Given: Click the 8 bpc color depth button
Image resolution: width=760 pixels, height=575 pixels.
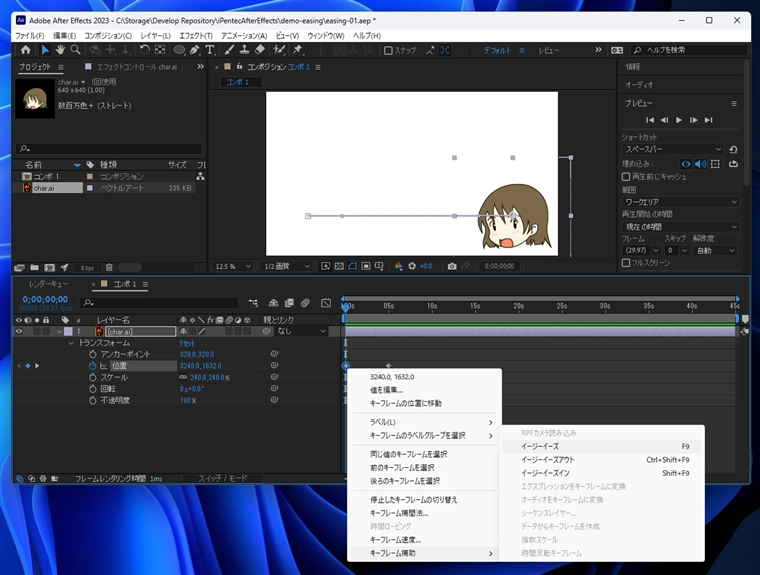Looking at the screenshot, I should [x=88, y=268].
